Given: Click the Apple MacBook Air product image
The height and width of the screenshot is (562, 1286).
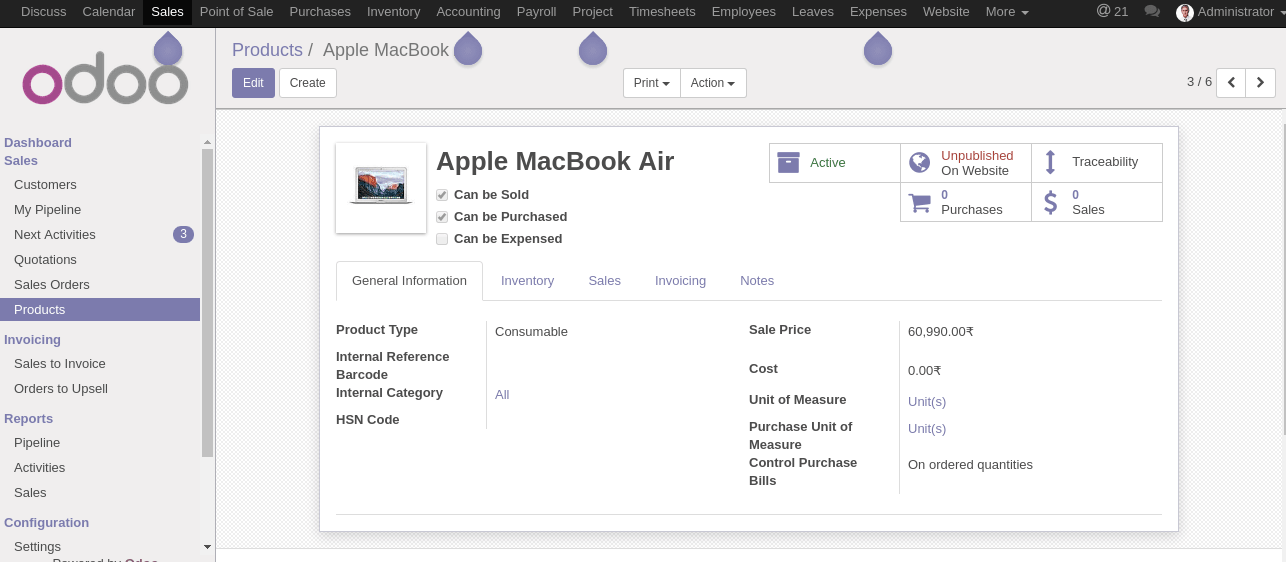Looking at the screenshot, I should pos(381,188).
